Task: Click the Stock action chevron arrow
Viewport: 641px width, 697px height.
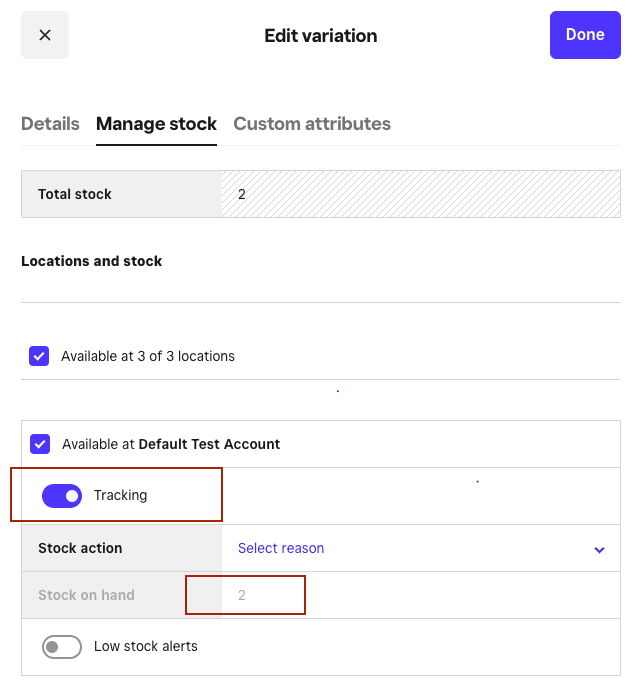Action: [599, 550]
